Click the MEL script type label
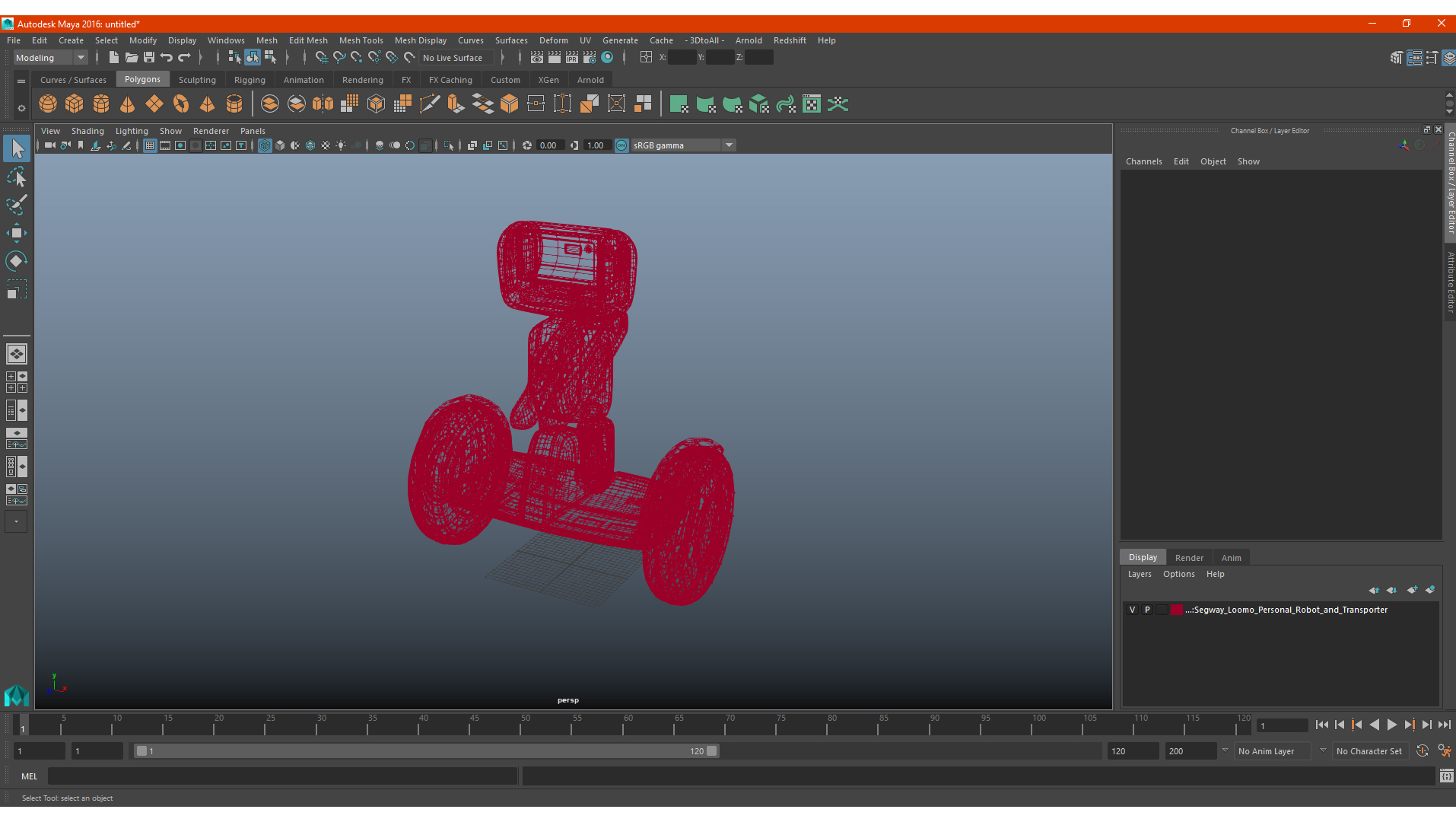 tap(29, 776)
